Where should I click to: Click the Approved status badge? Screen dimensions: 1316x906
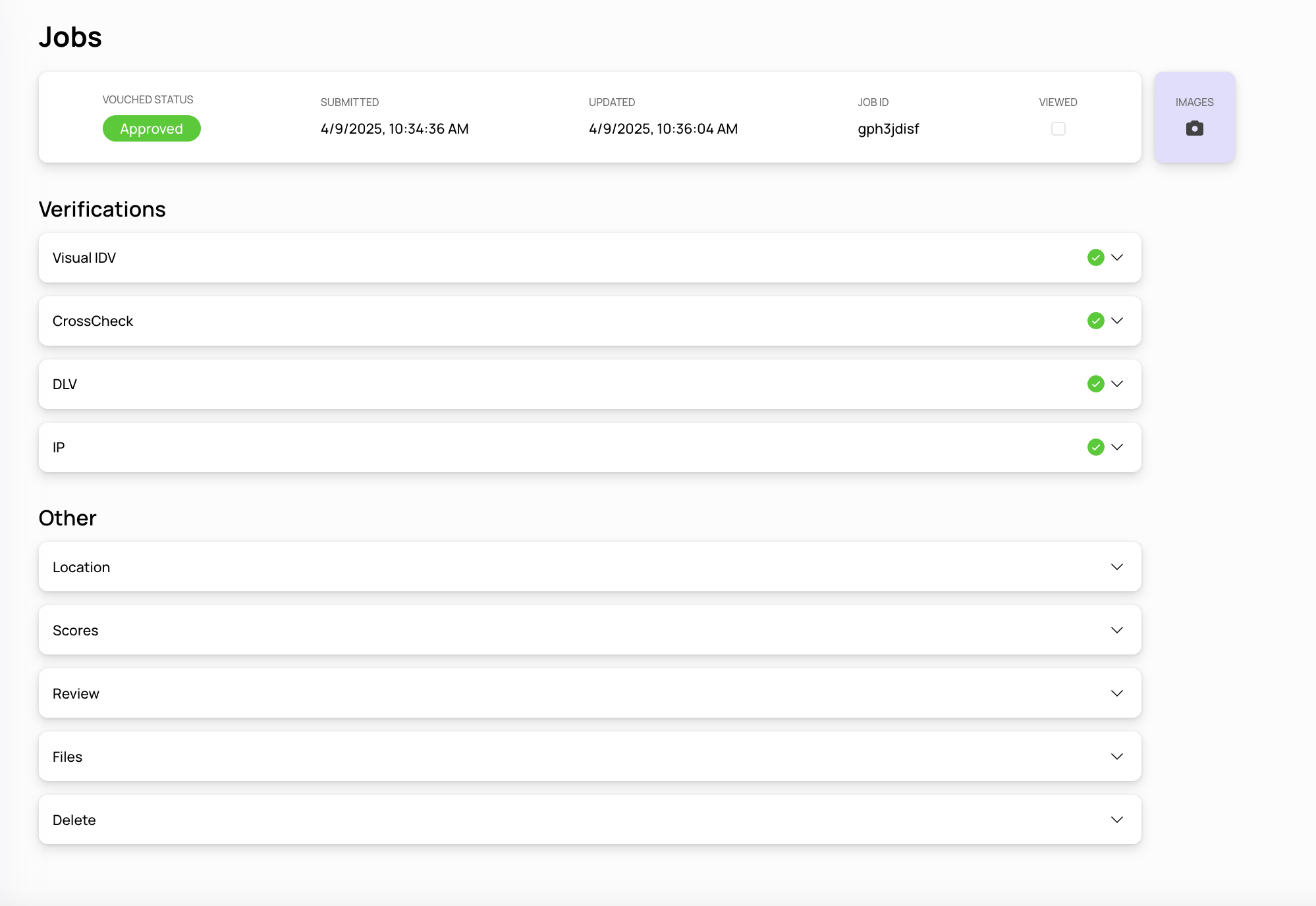(151, 128)
